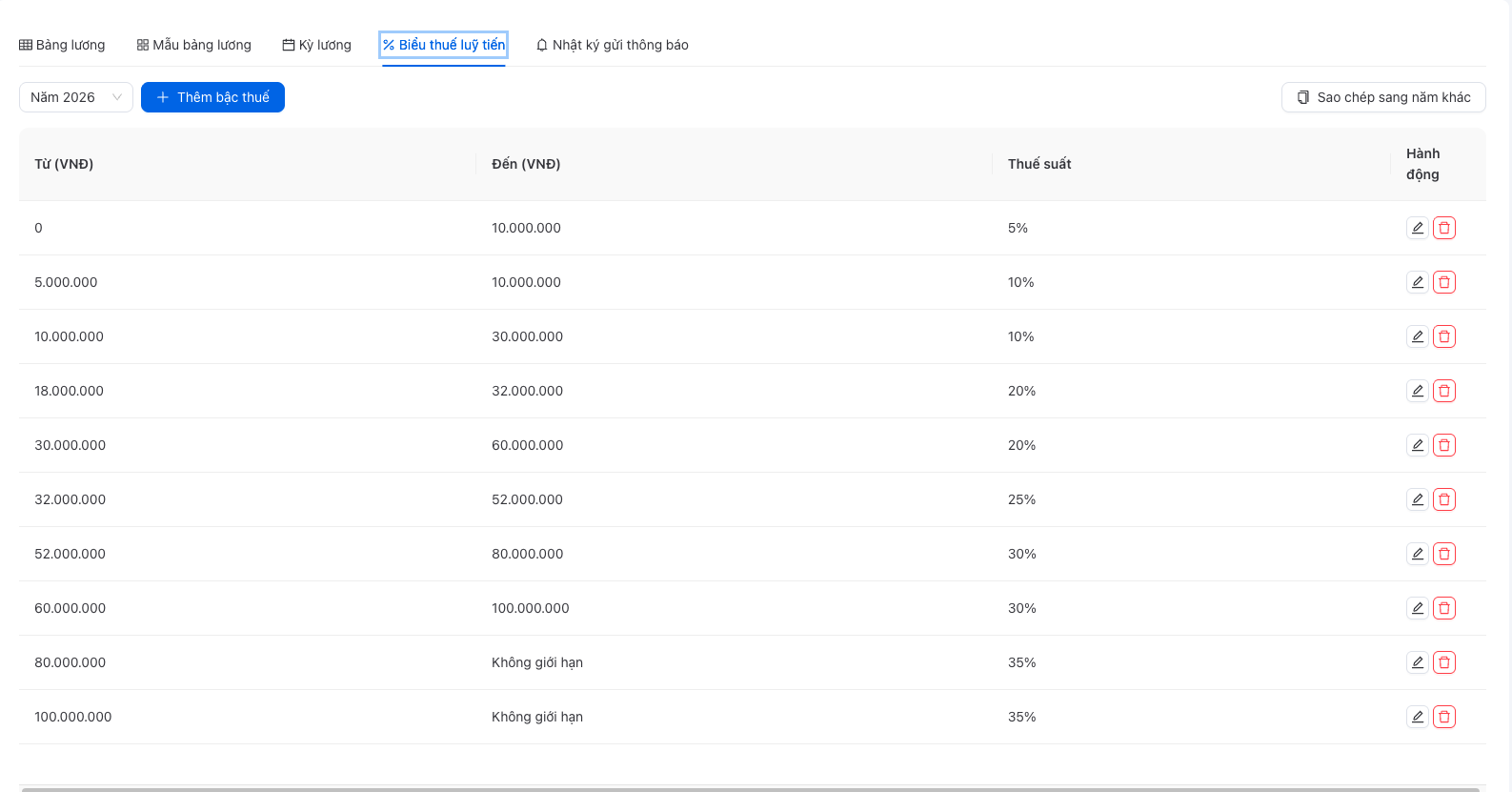The width and height of the screenshot is (1512, 792).
Task: Edit the 10.000.000 to 30.000.000 bracket
Action: 1418,336
